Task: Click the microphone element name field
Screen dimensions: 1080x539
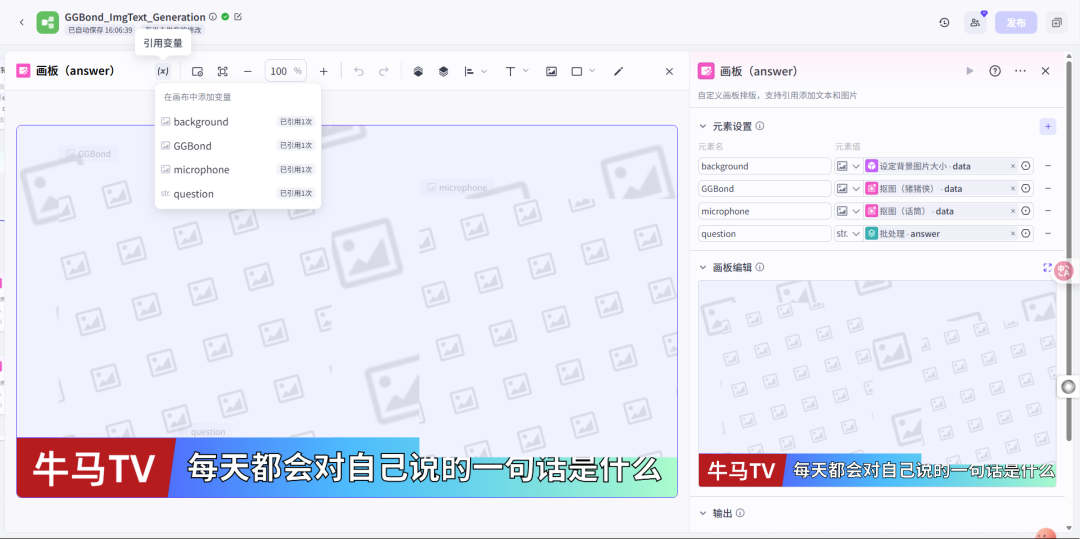Action: 765,211
